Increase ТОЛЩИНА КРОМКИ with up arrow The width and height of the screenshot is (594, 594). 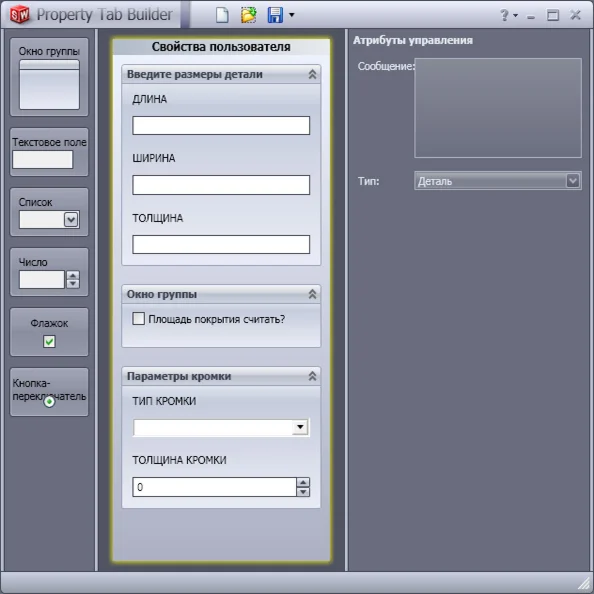tap(303, 482)
